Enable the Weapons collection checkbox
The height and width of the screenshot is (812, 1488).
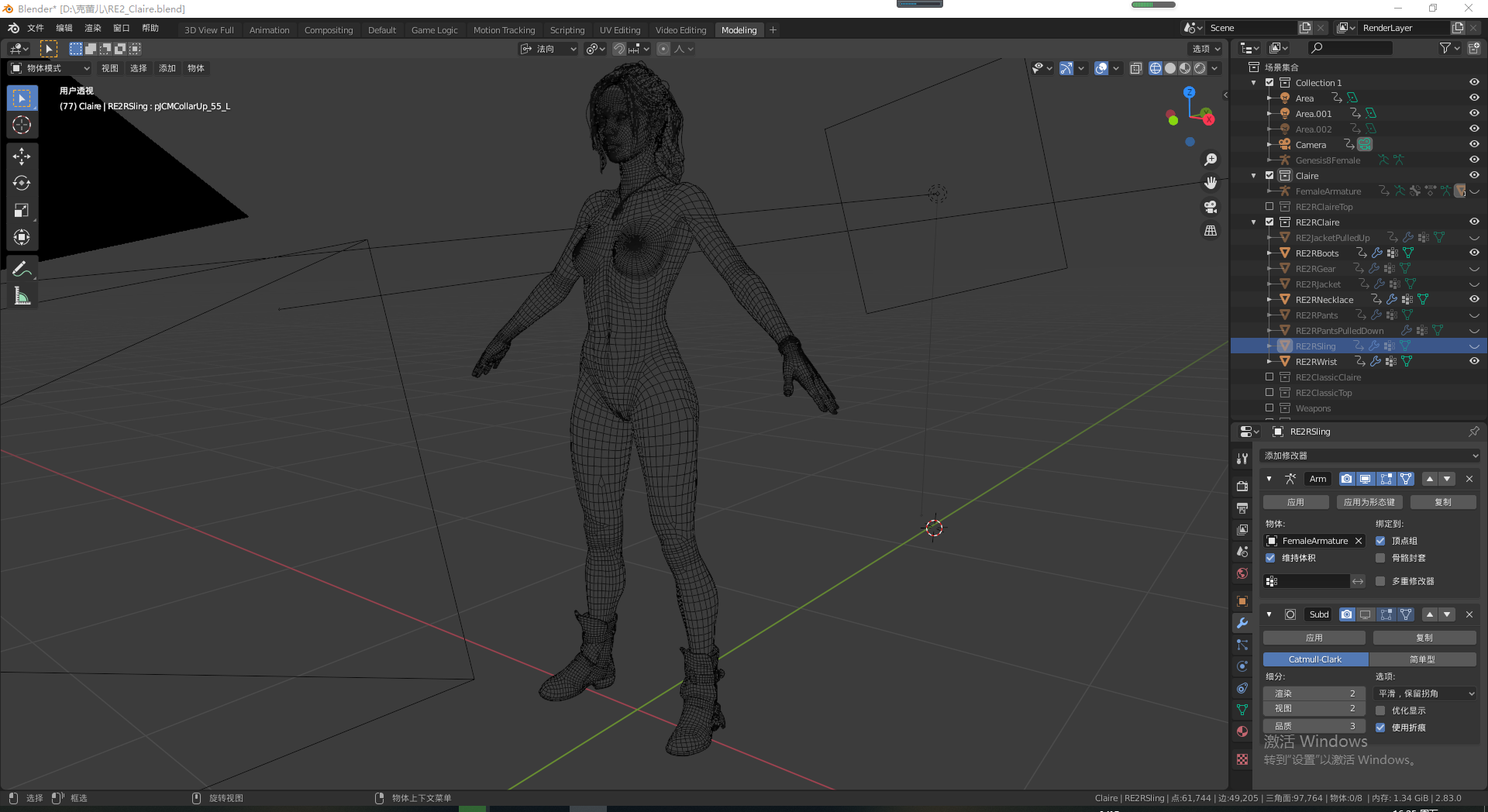click(x=1269, y=408)
